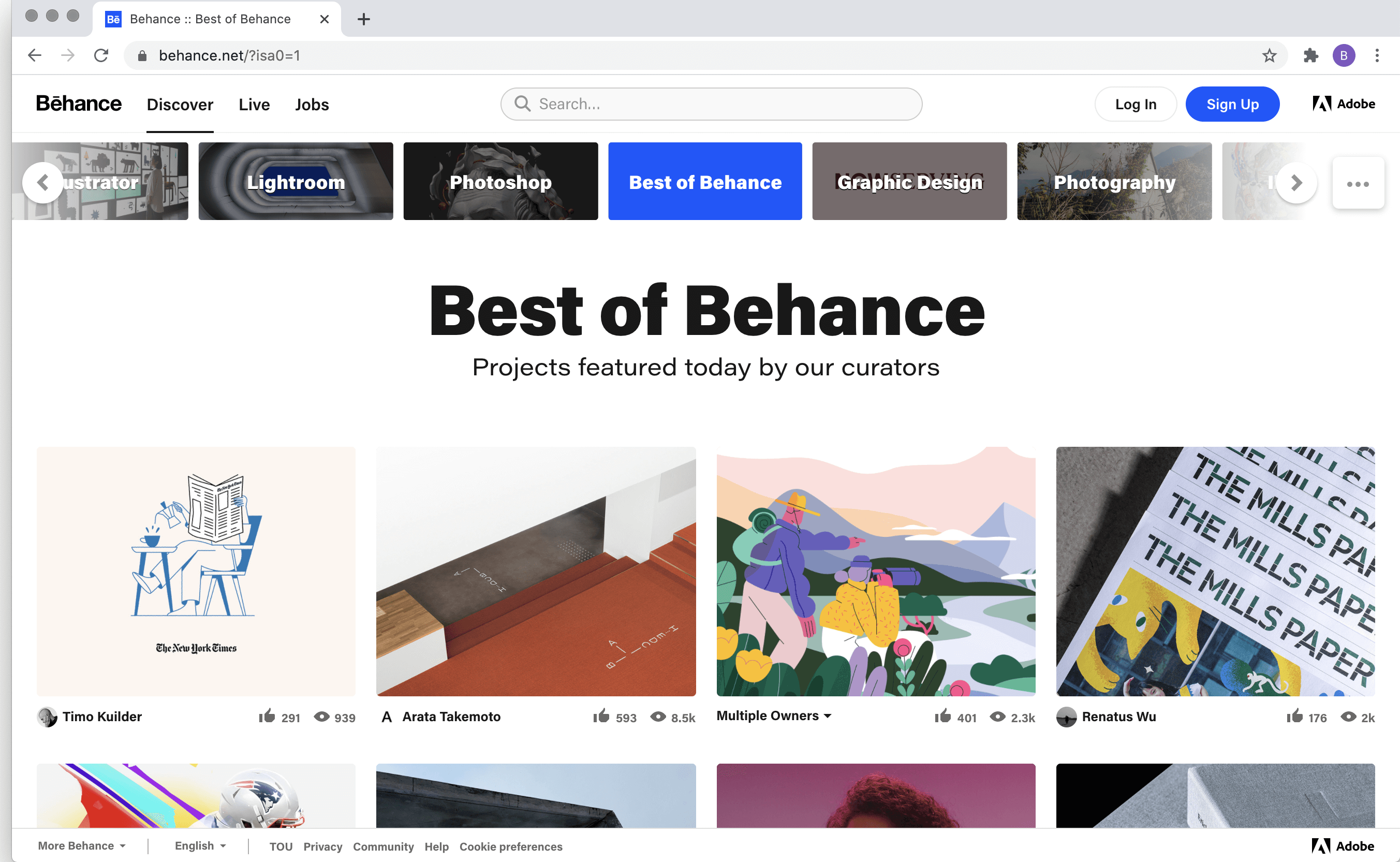Reload the Behance page
Screen dimensions: 1400x862
pyautogui.click(x=101, y=55)
